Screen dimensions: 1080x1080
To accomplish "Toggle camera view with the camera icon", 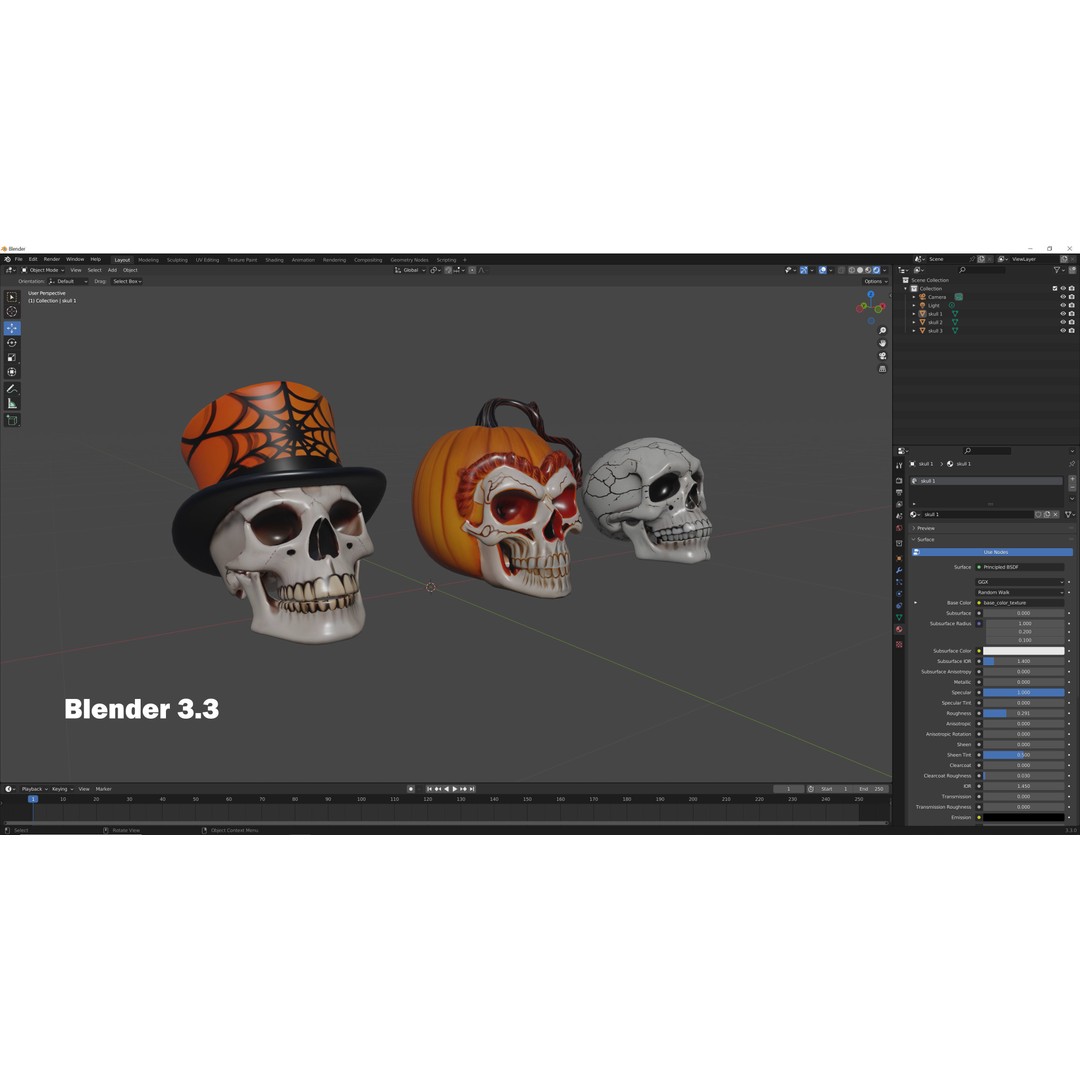I will 882,356.
